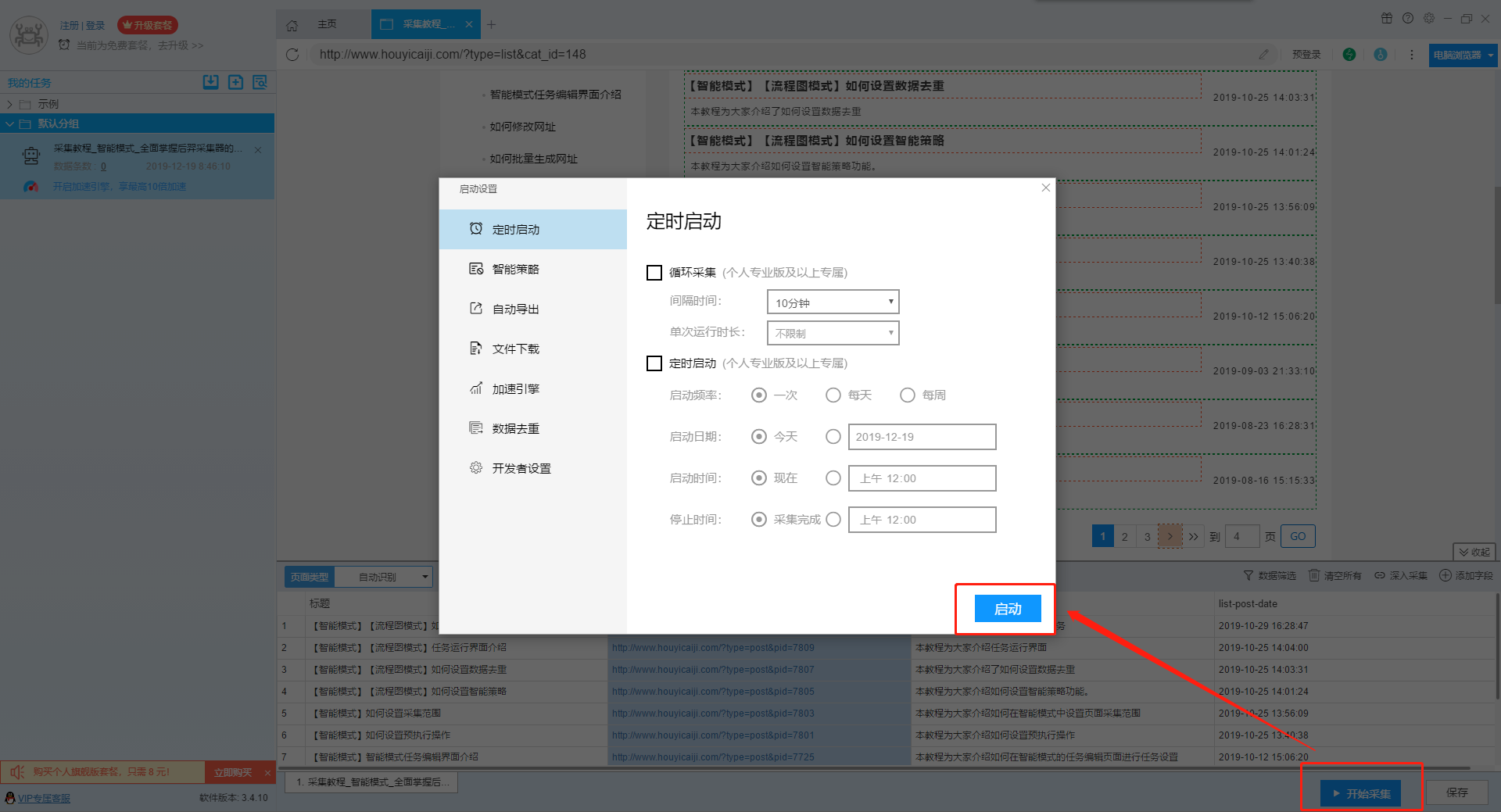Click the blue round icon in toolbar

[1381, 54]
